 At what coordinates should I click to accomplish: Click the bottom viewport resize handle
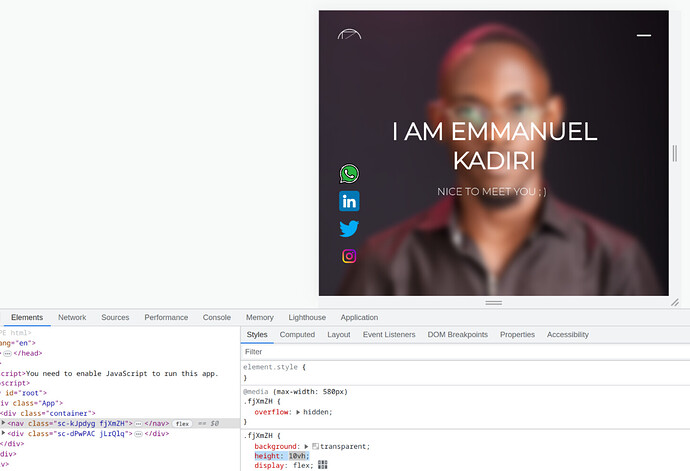click(x=494, y=303)
